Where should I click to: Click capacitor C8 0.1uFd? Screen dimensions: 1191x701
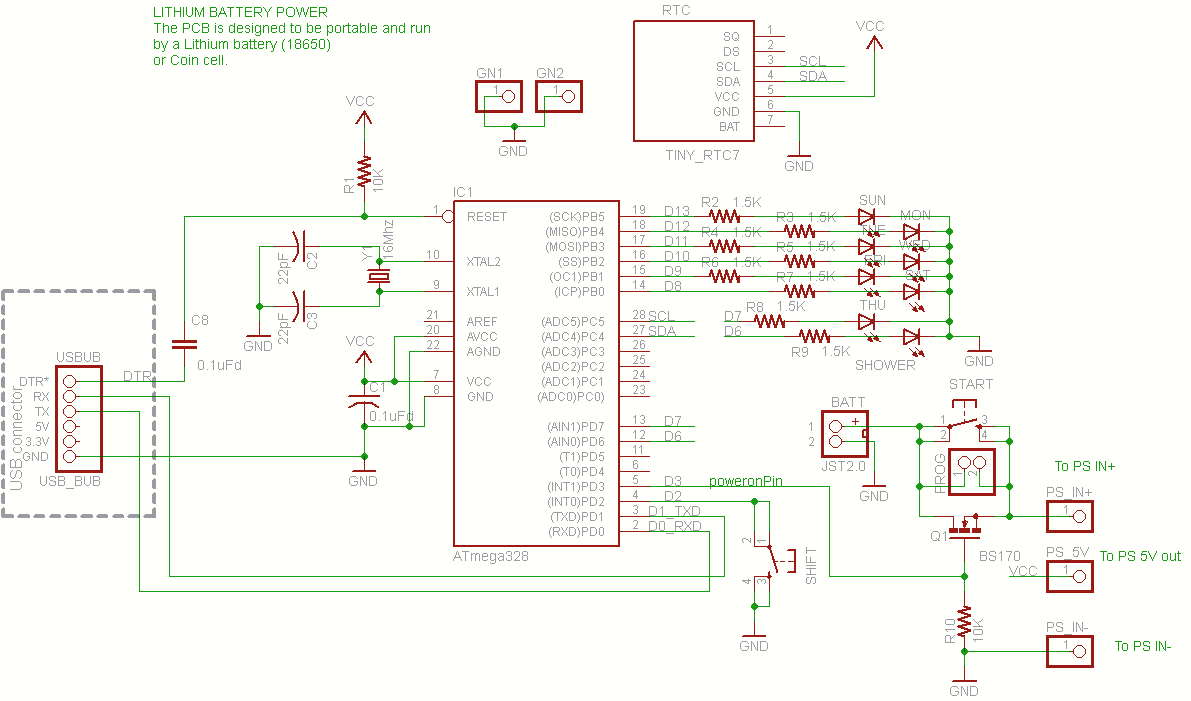tap(185, 345)
